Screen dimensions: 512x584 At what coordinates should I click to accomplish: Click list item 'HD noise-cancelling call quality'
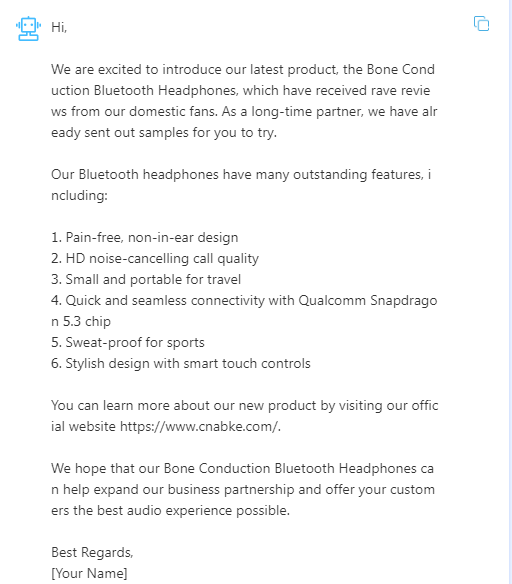(x=155, y=258)
